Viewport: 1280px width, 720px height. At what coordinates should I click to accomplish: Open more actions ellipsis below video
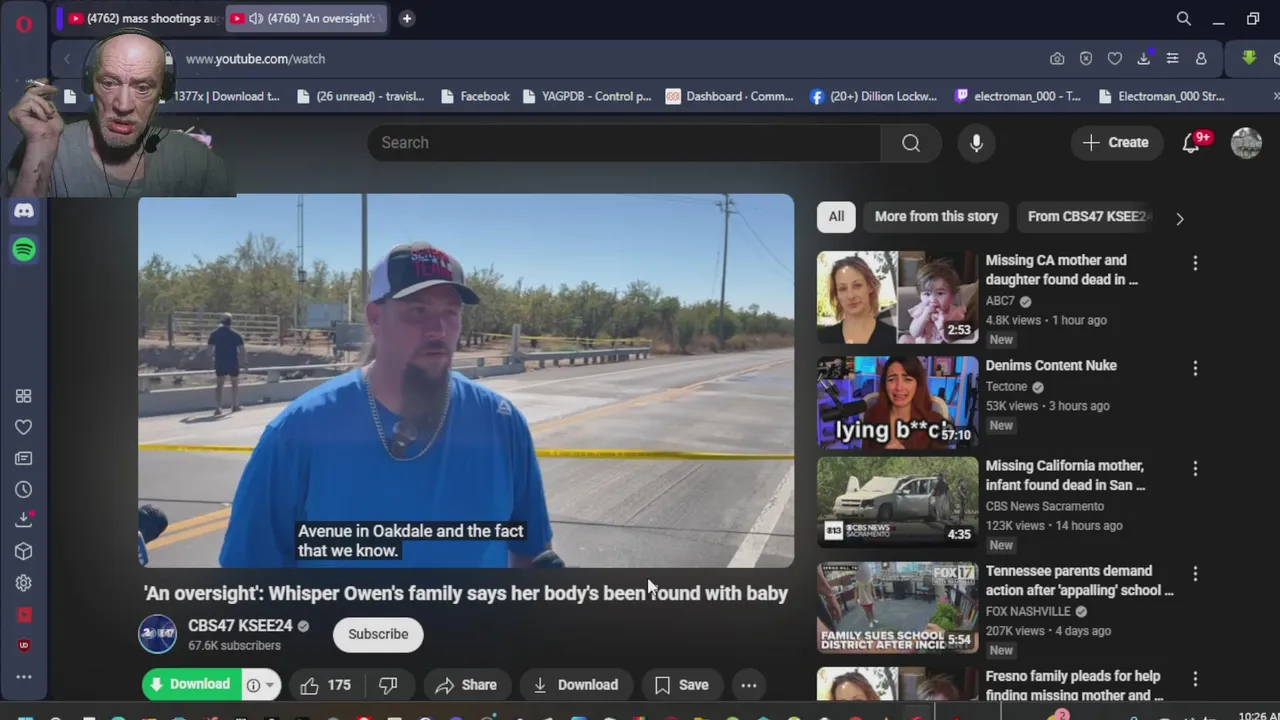click(748, 685)
